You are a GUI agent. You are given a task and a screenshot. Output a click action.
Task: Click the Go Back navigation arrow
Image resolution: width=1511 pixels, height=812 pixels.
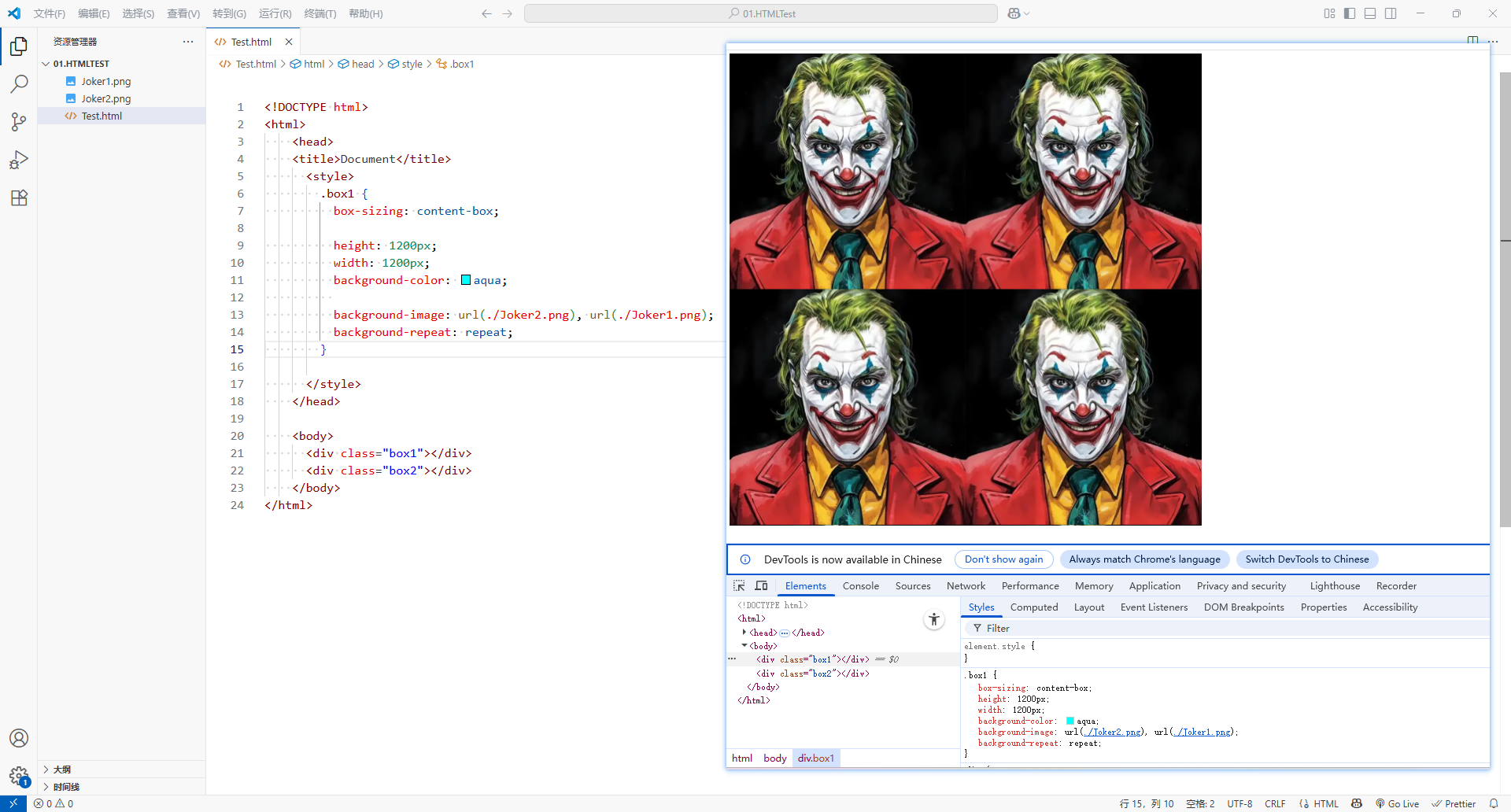486,13
